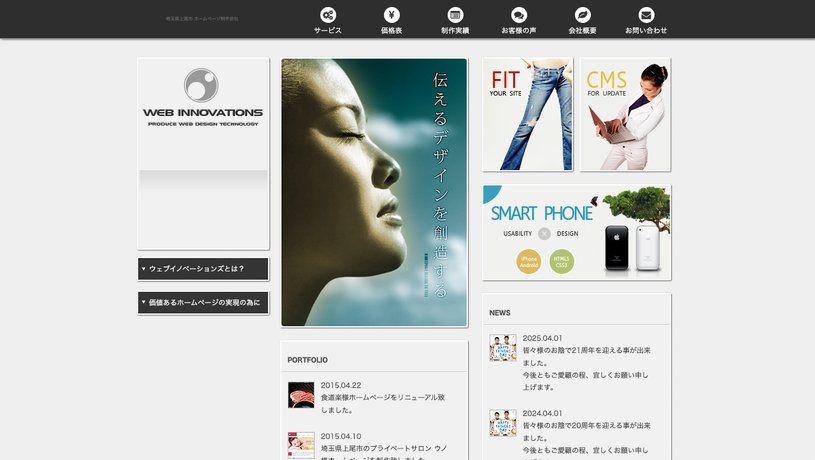The width and height of the screenshot is (815, 460).
Task: Click the サービス gears icon
Action: pyautogui.click(x=328, y=15)
